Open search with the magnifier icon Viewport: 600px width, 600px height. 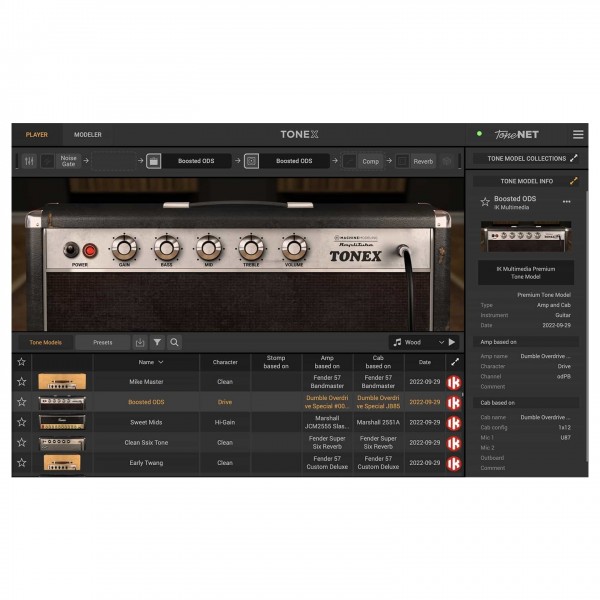coord(174,342)
